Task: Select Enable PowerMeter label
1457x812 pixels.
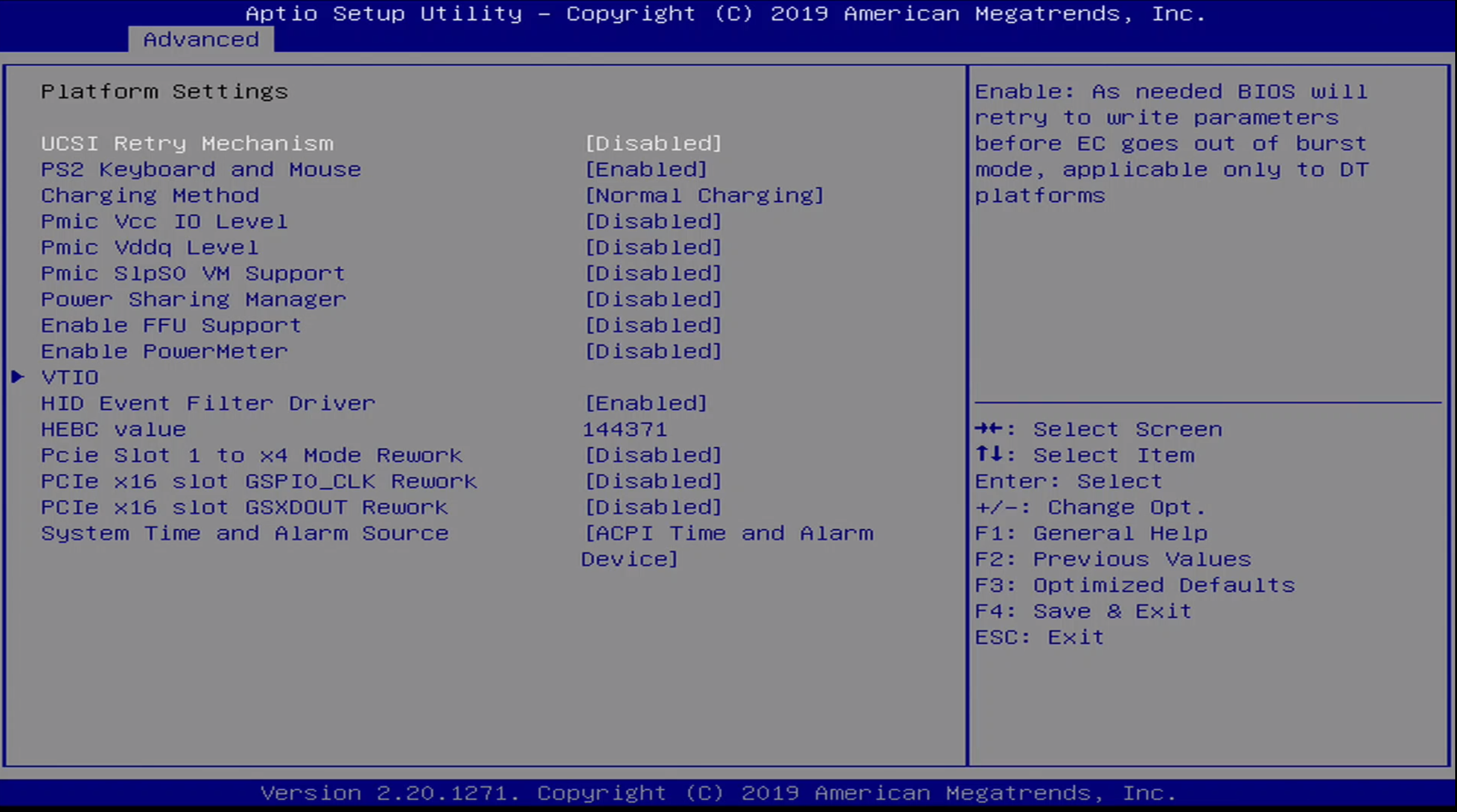Action: point(164,351)
